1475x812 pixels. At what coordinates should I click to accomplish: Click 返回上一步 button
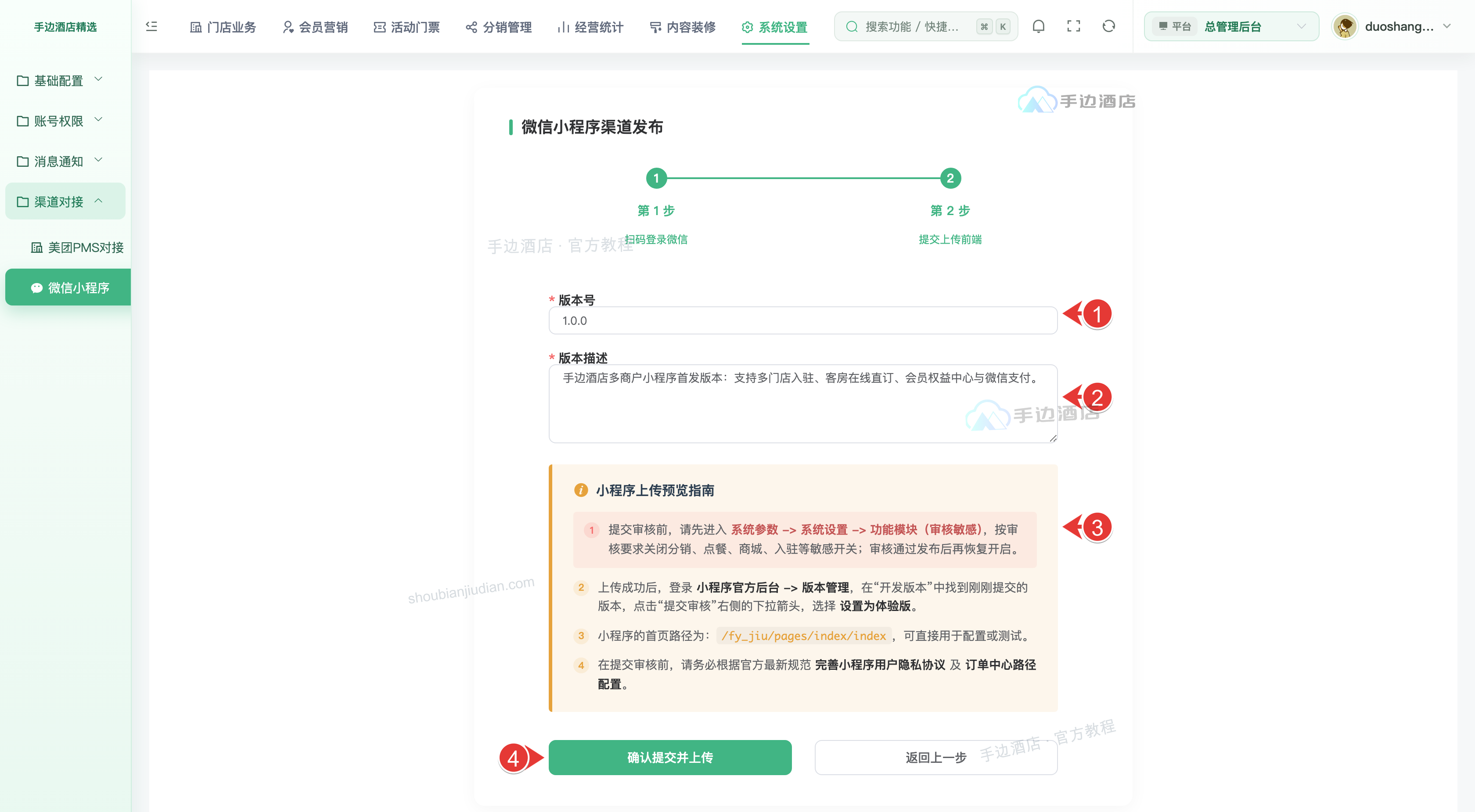point(935,757)
